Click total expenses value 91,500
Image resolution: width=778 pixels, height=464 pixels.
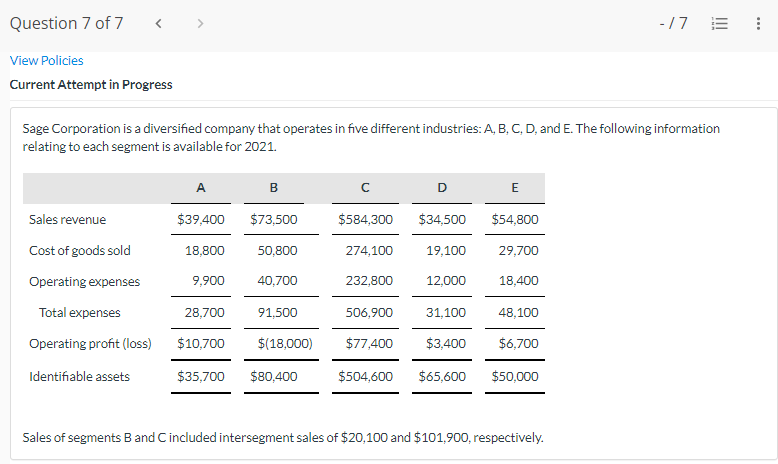(277, 313)
